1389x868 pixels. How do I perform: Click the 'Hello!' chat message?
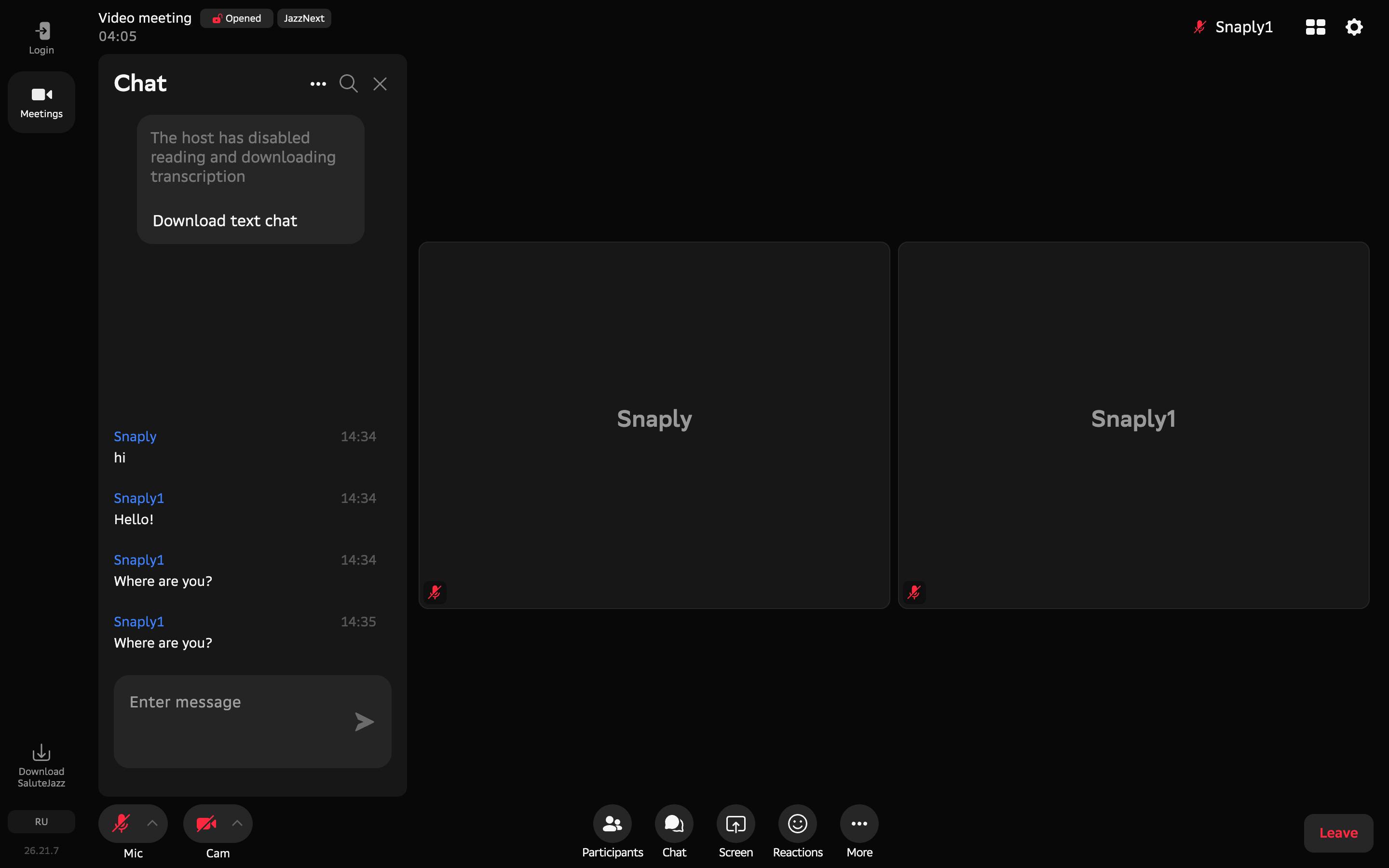[134, 519]
